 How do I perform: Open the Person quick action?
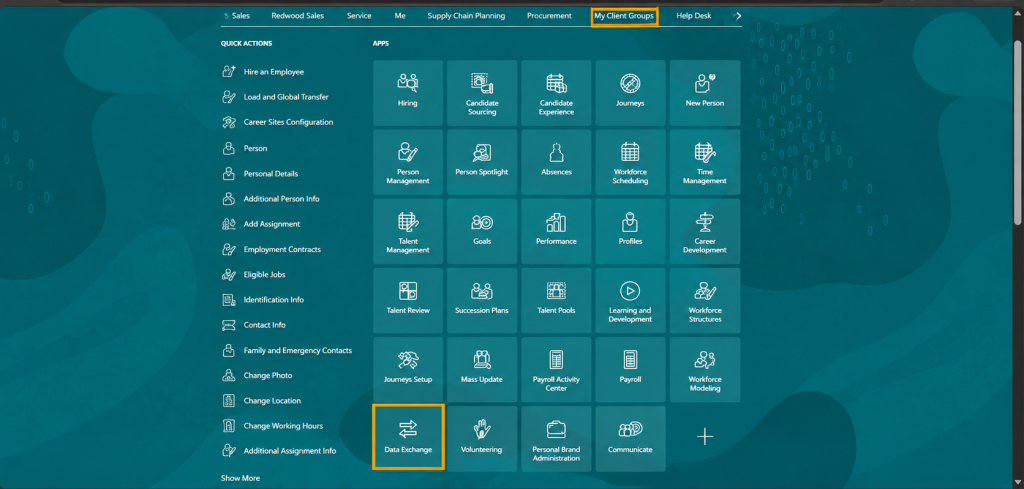click(x=245, y=148)
